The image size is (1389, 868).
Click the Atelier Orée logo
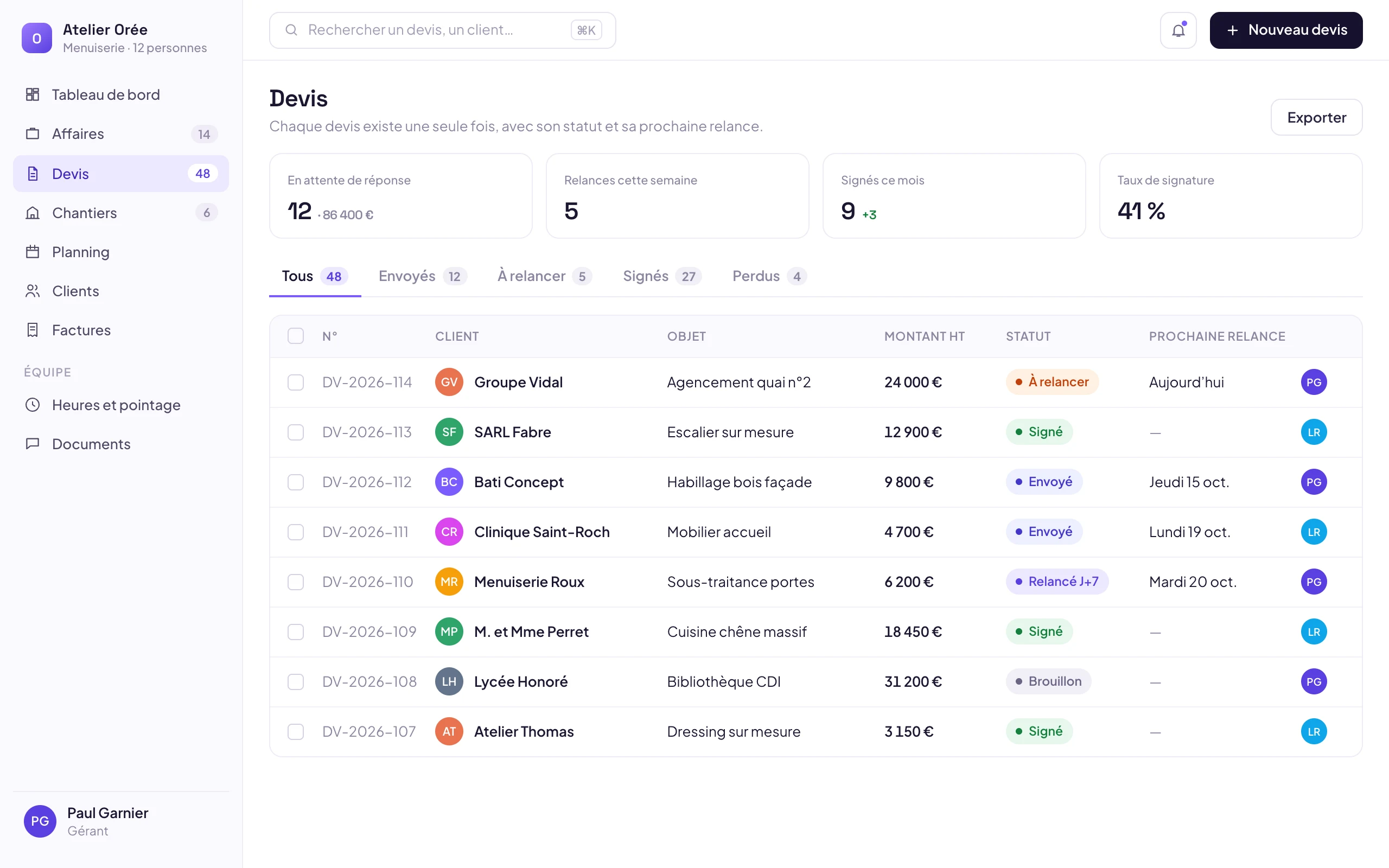click(x=37, y=38)
